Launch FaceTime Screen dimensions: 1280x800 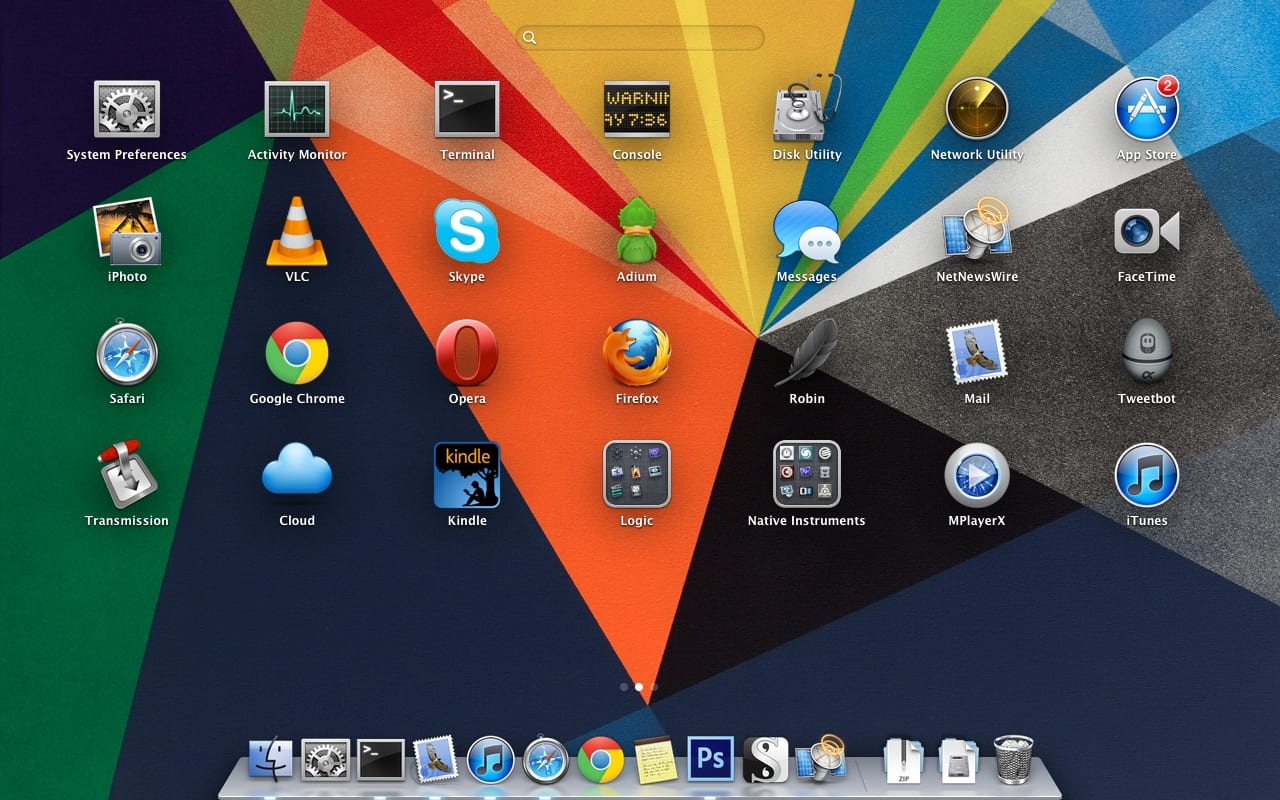pyautogui.click(x=1147, y=231)
